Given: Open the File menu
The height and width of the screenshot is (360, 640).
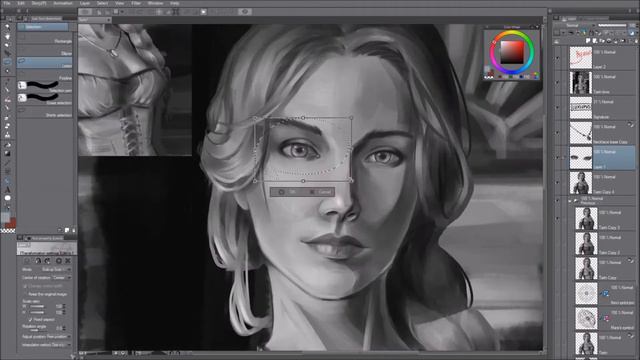Looking at the screenshot, I should [x=7, y=3].
